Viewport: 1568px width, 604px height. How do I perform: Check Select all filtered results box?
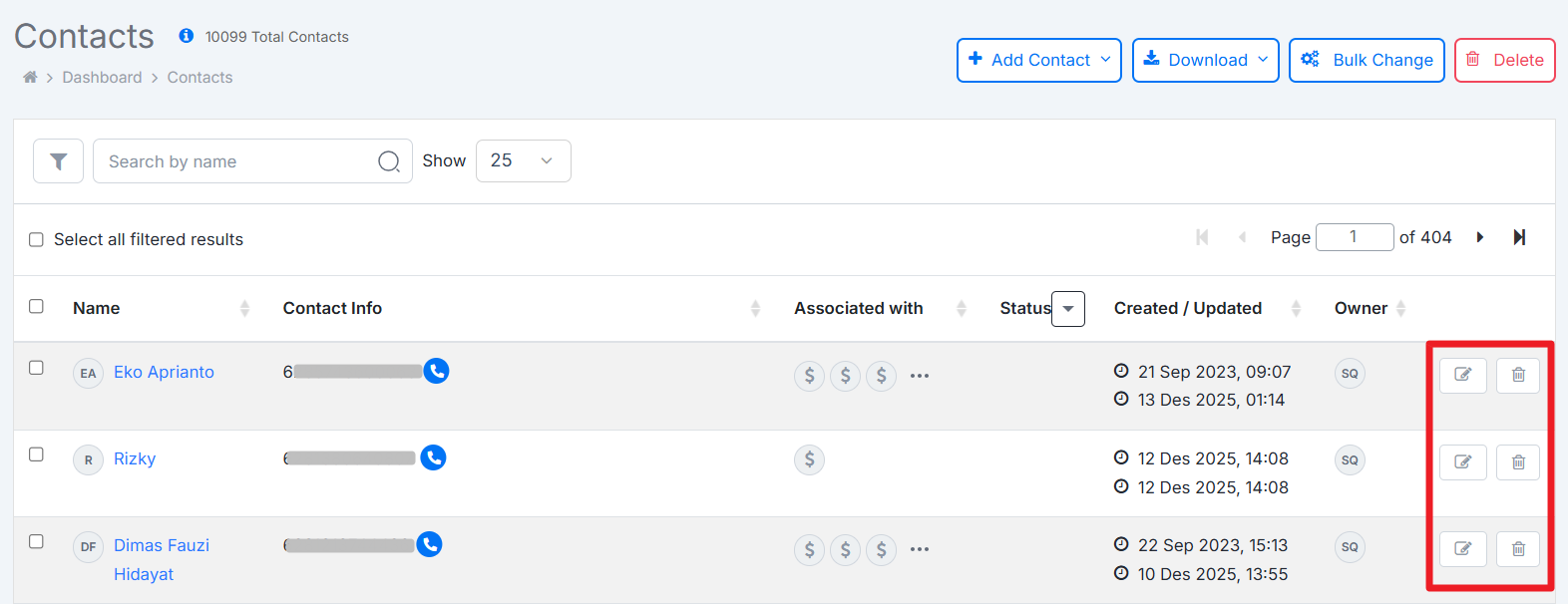pos(37,239)
